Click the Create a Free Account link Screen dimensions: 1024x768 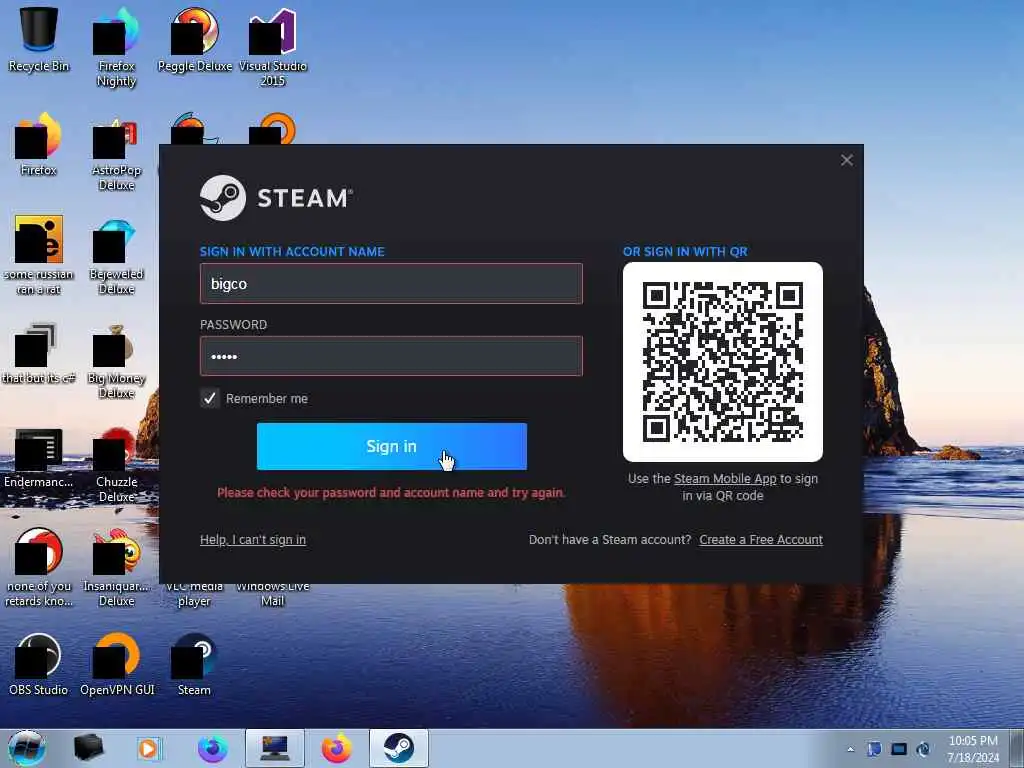pyautogui.click(x=761, y=539)
